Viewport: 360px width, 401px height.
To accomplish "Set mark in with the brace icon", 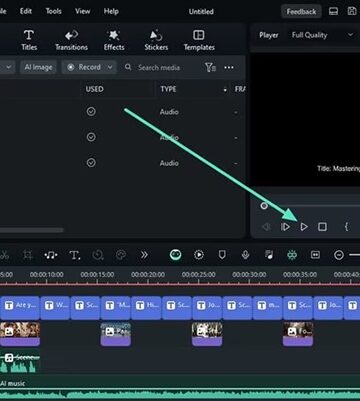I will 346,227.
